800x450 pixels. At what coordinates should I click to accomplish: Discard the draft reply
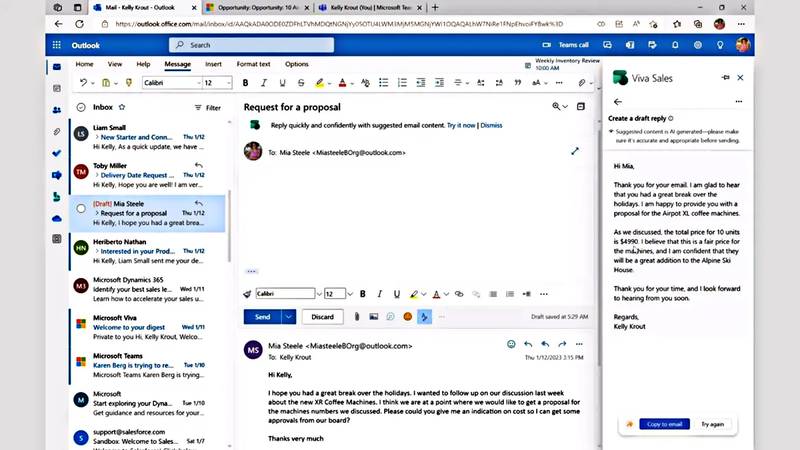click(x=322, y=317)
